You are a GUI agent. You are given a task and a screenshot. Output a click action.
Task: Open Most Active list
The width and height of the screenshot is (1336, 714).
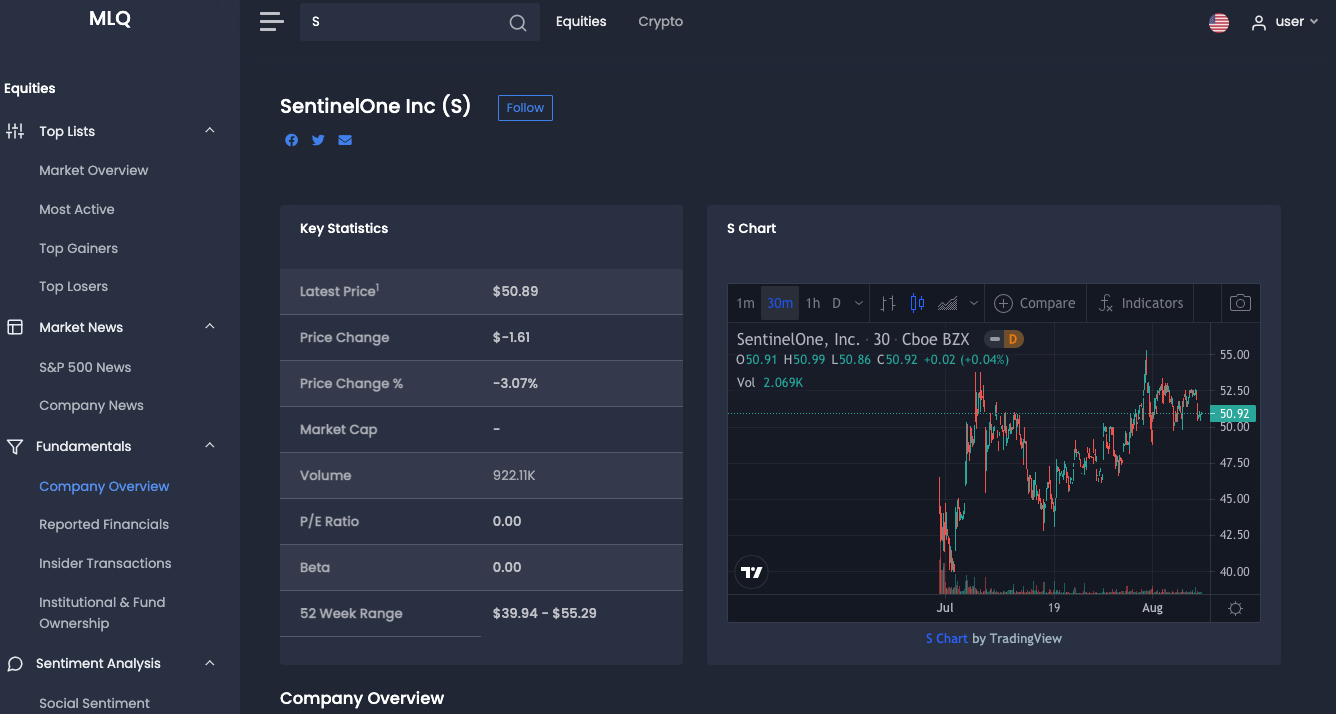[77, 209]
